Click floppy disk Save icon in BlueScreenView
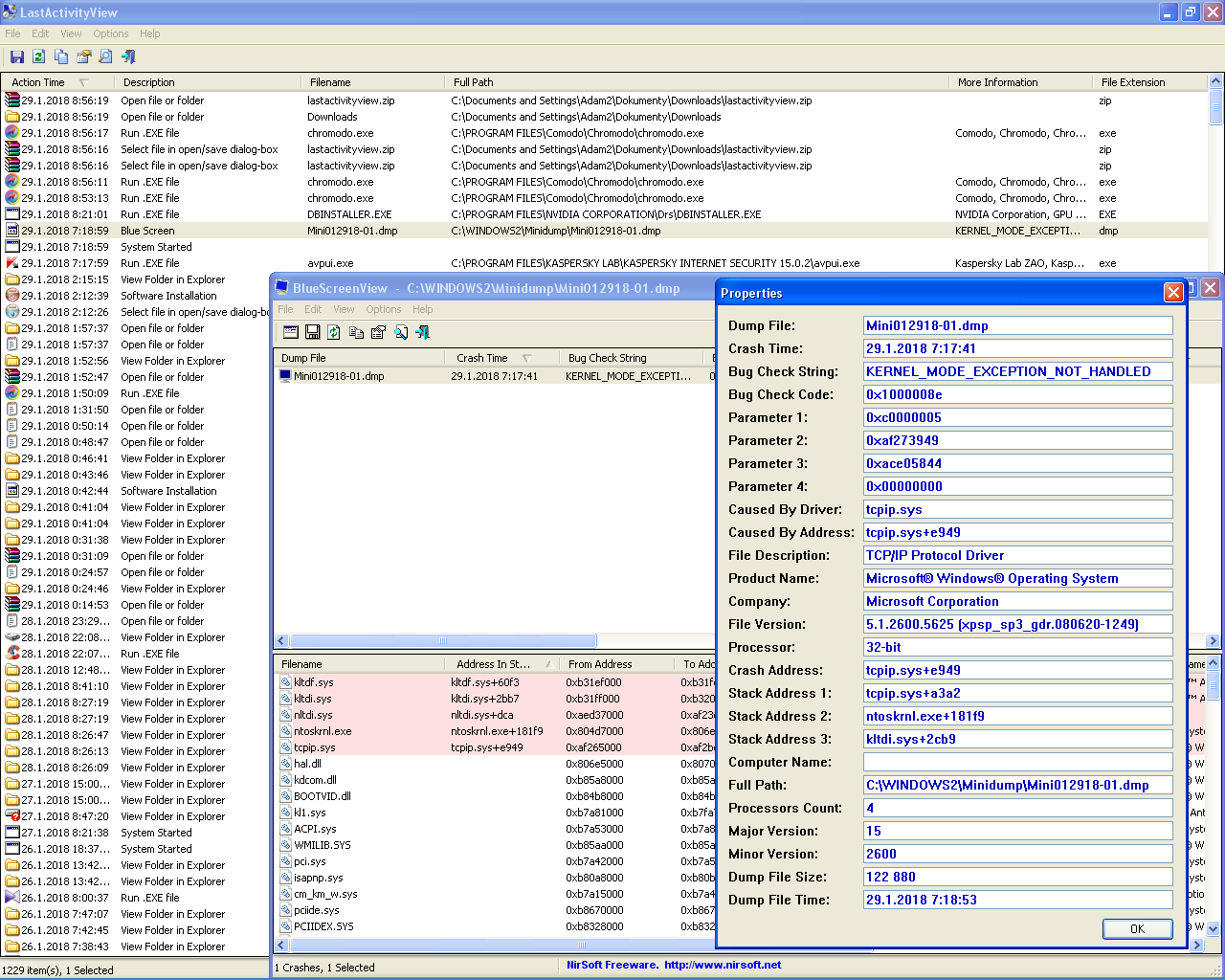 [312, 332]
